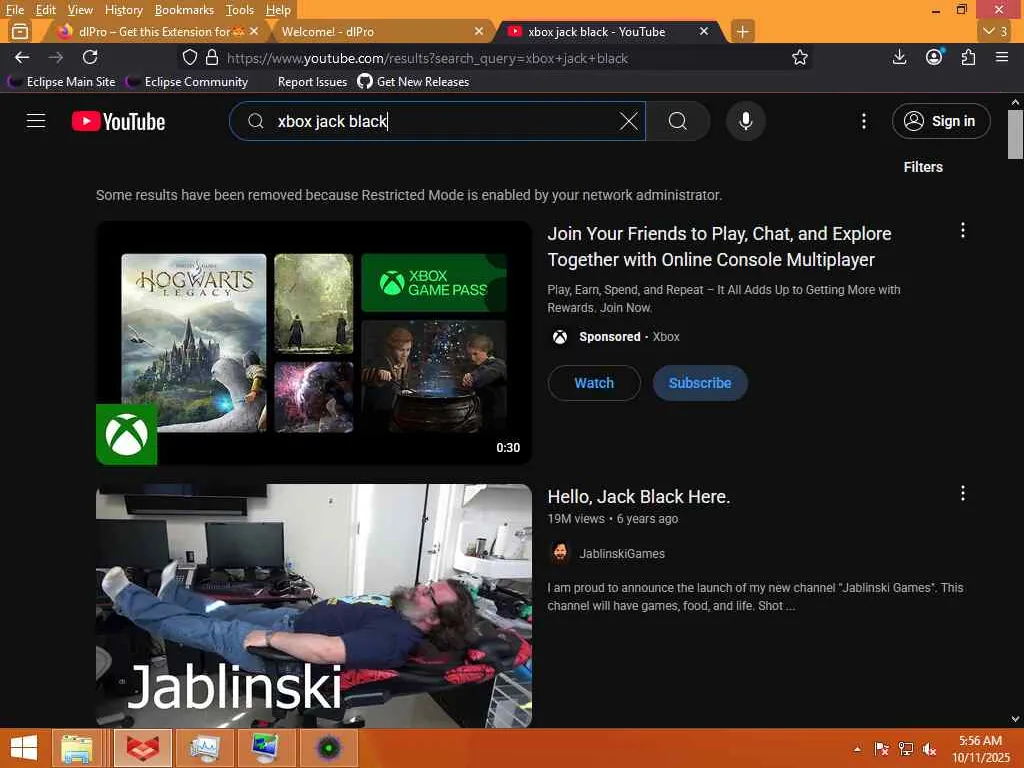Image resolution: width=1024 pixels, height=768 pixels.
Task: Go to YouTube home via logo
Action: click(x=118, y=121)
